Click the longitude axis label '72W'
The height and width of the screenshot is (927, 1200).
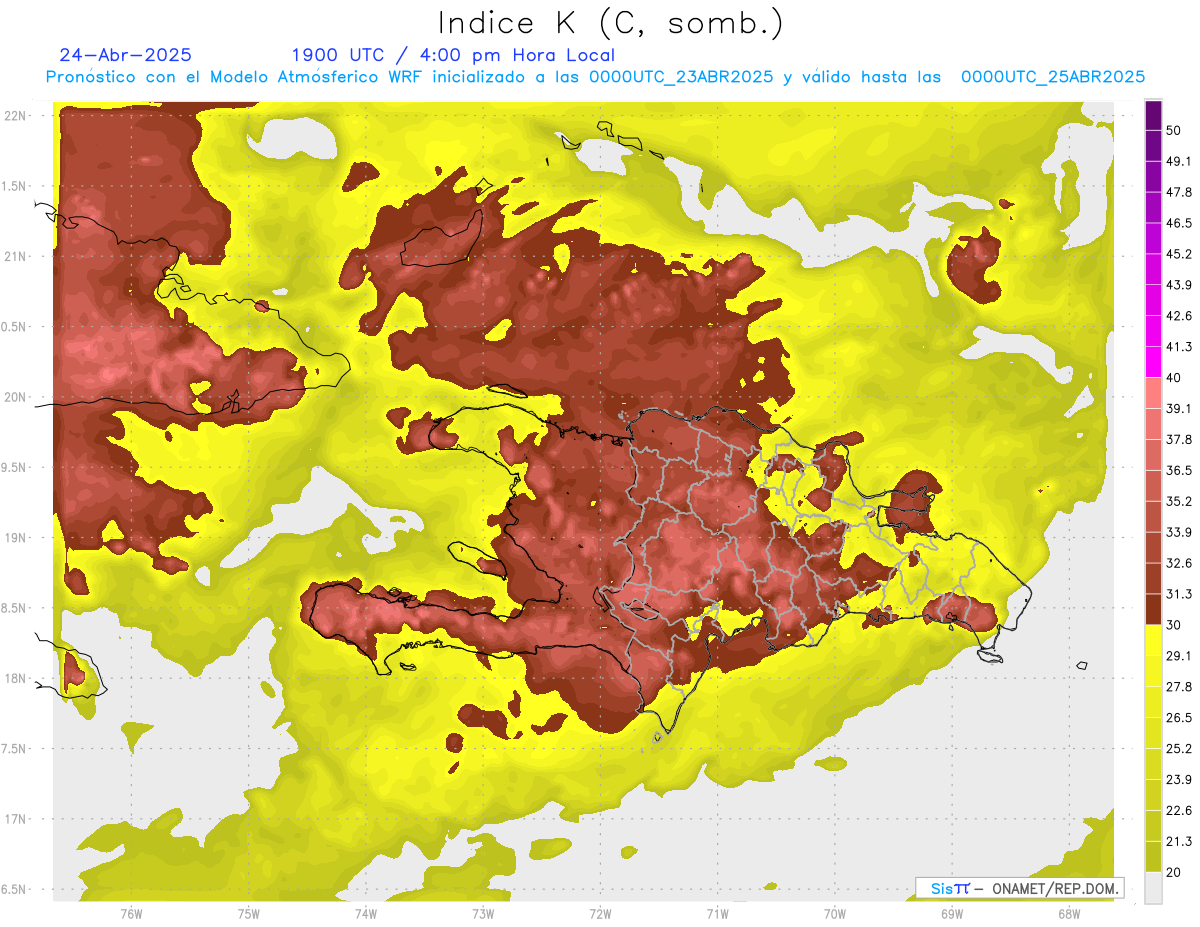click(600, 915)
